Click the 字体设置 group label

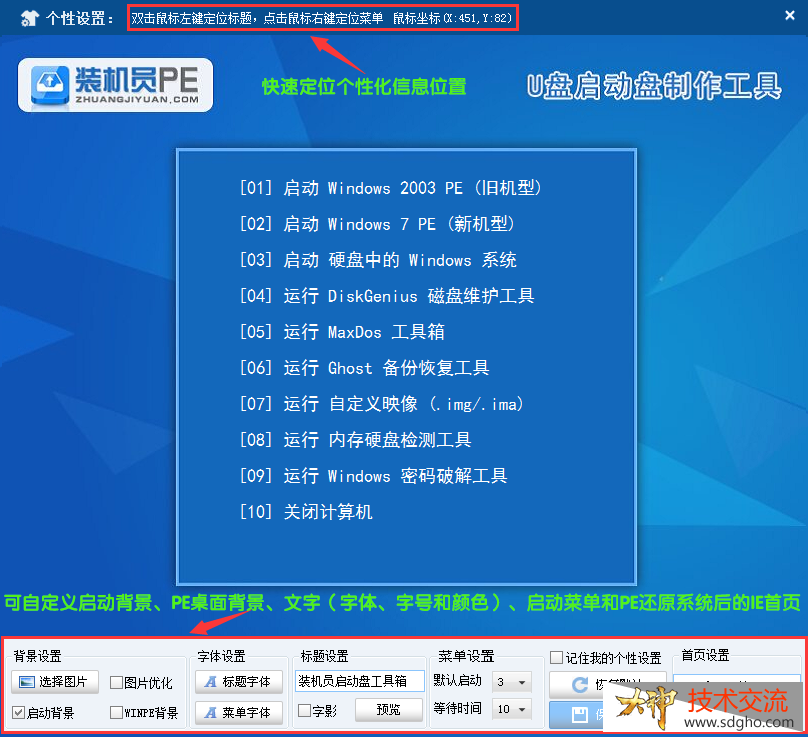point(221,656)
